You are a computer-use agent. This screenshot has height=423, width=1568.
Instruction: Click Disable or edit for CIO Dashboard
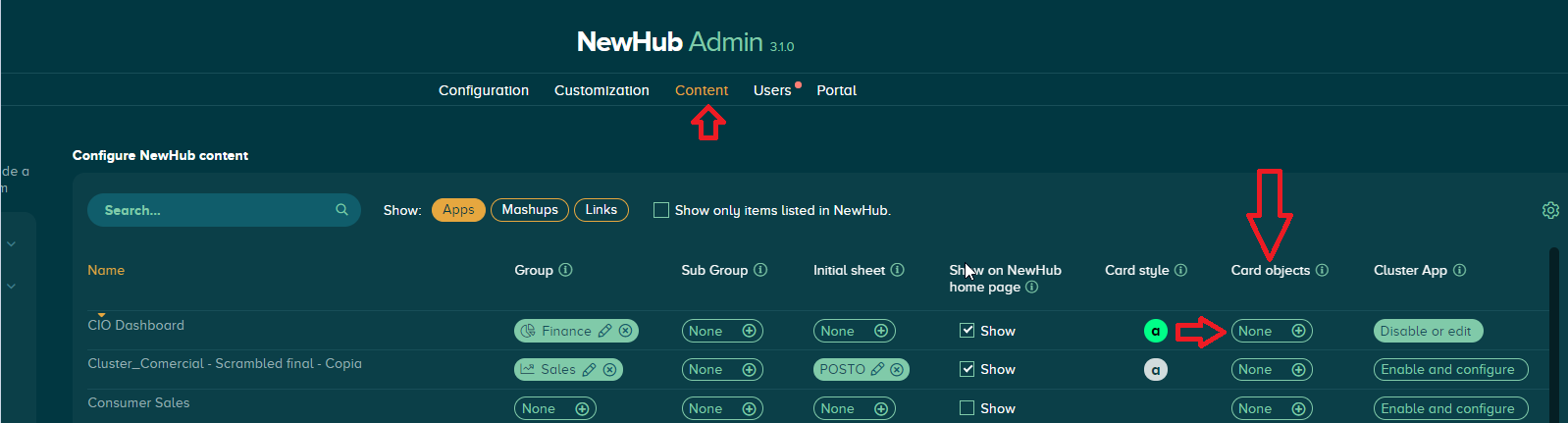1428,331
